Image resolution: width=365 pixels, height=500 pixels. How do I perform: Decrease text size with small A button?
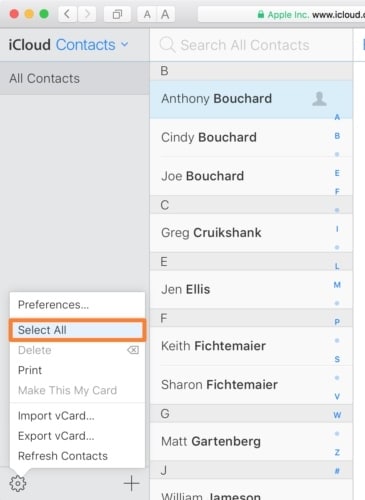pyautogui.click(x=147, y=14)
